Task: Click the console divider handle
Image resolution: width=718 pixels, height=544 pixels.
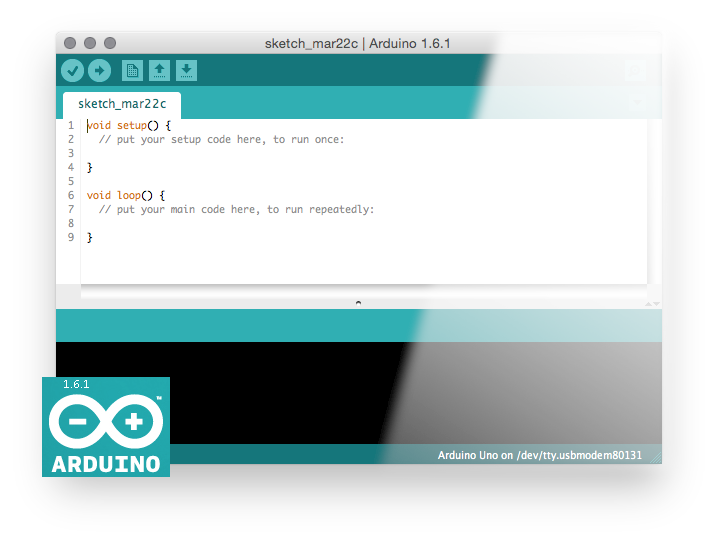Action: pos(359,303)
